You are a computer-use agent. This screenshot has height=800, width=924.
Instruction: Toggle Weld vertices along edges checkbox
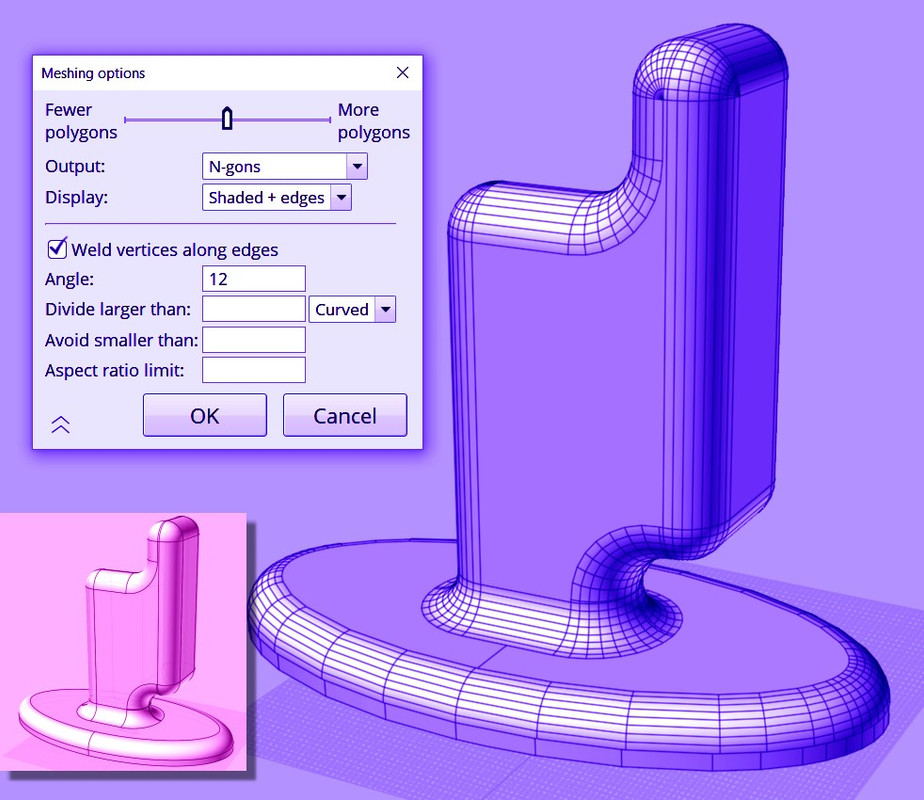coord(57,249)
